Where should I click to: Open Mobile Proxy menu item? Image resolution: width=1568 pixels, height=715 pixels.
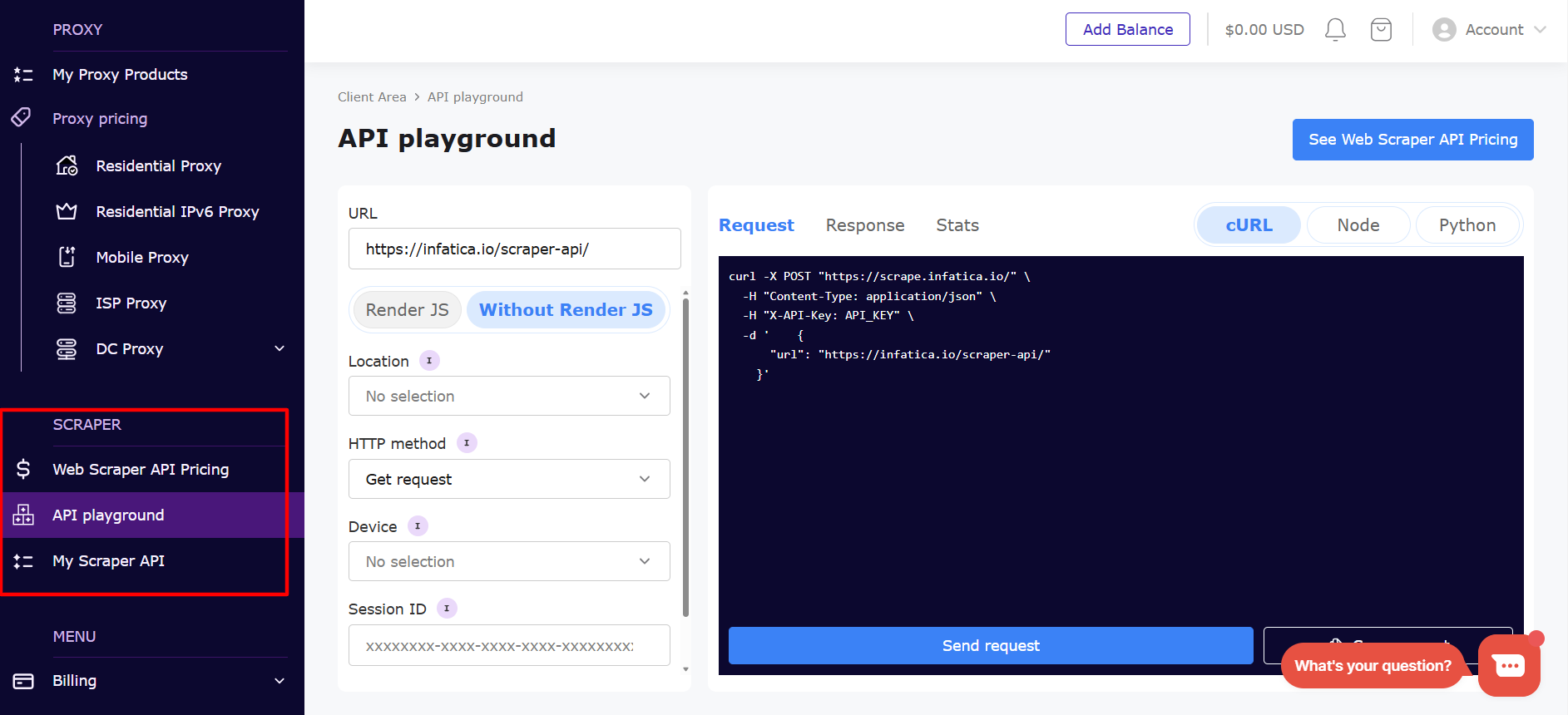click(x=142, y=257)
